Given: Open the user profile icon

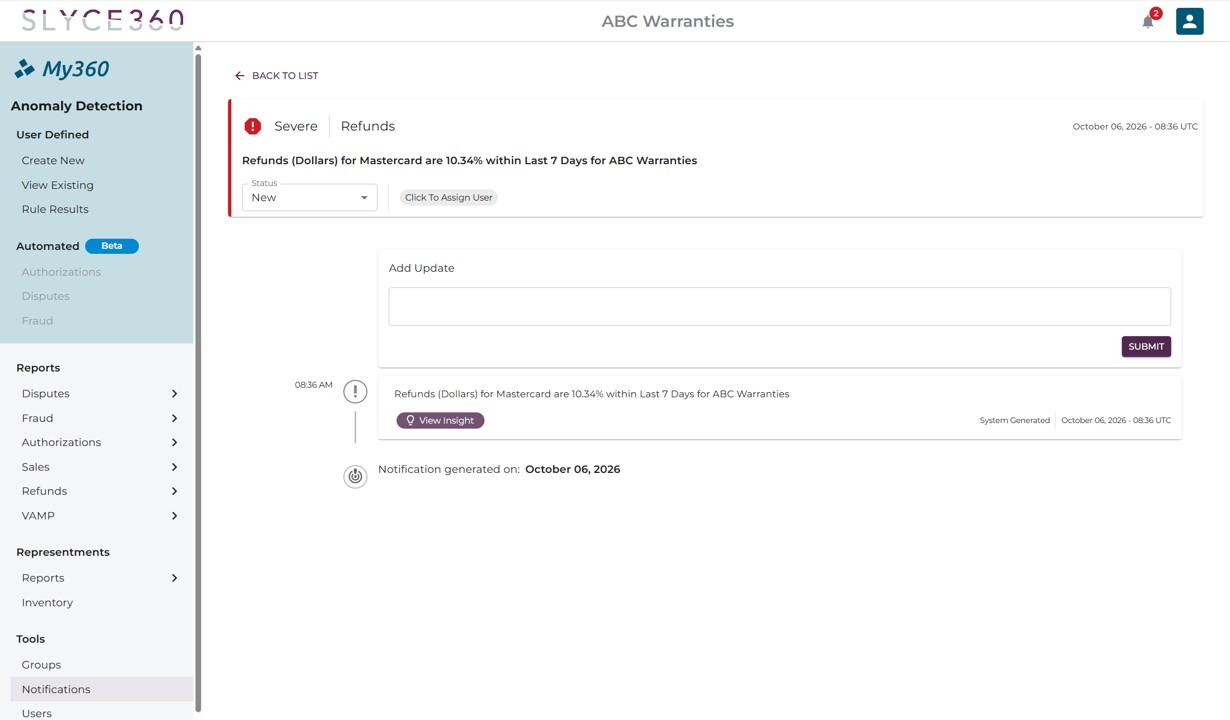Looking at the screenshot, I should (1189, 21).
